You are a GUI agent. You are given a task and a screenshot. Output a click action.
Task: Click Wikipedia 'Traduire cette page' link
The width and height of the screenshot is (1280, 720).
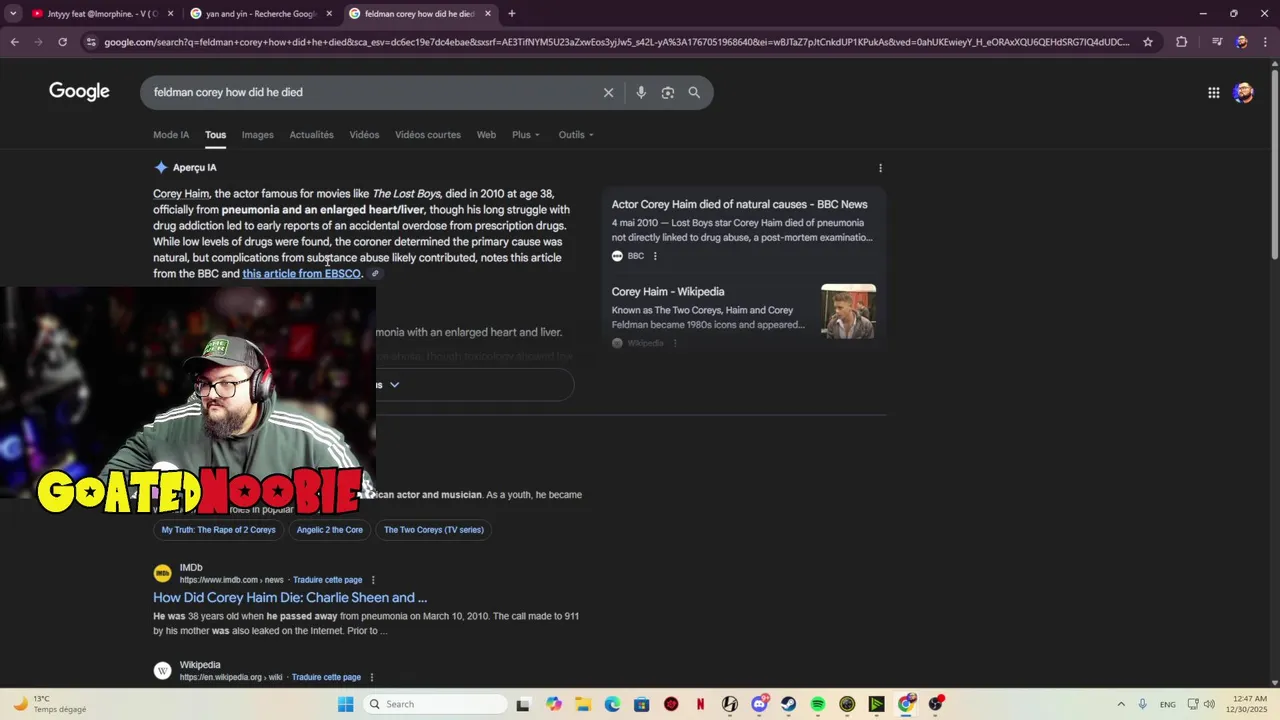tap(327, 677)
